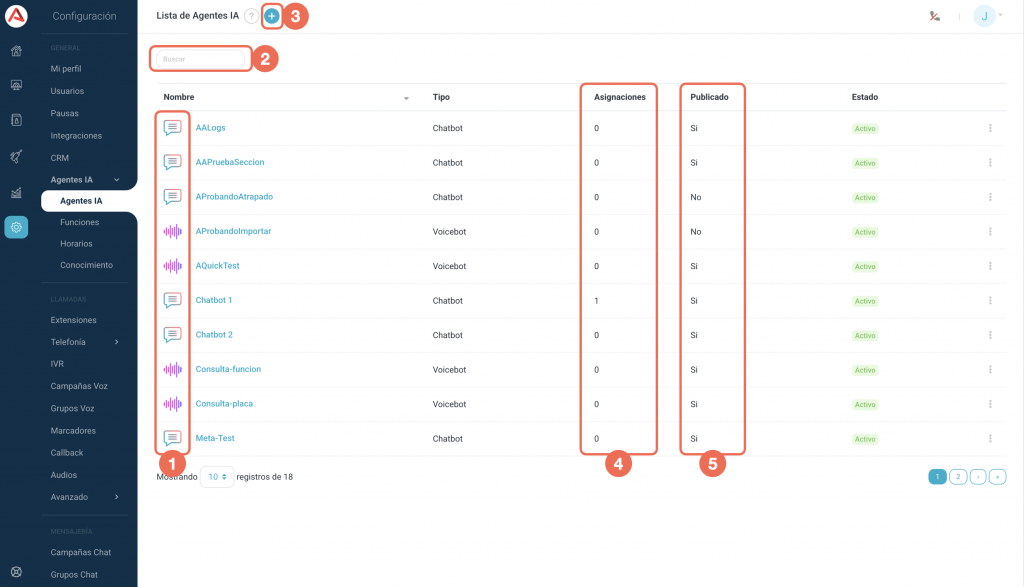The height and width of the screenshot is (587, 1024).
Task: Collapse the Agentes IA sidebar section
Action: pyautogui.click(x=117, y=180)
